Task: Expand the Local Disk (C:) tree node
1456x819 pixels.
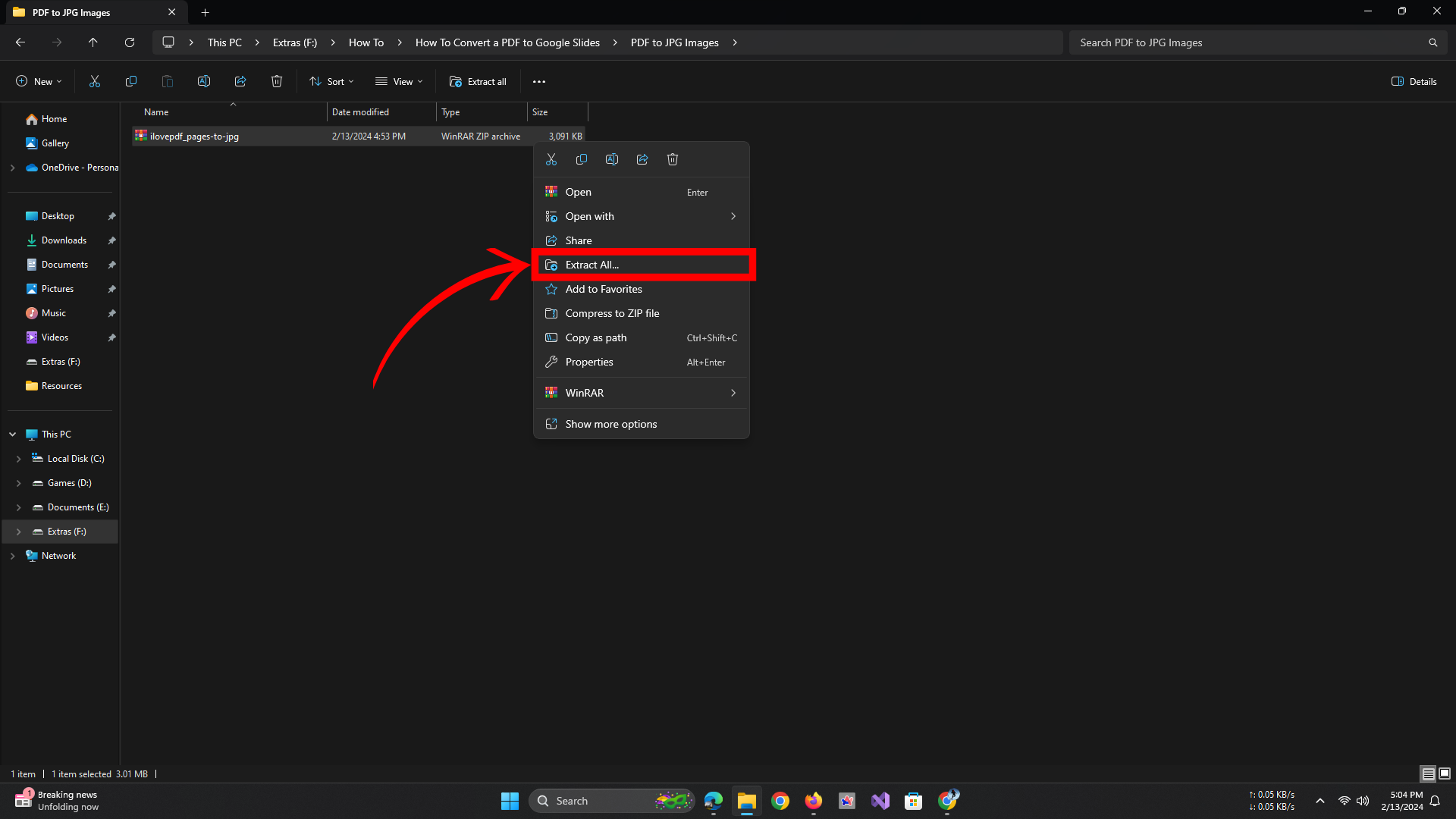Action: tap(19, 459)
